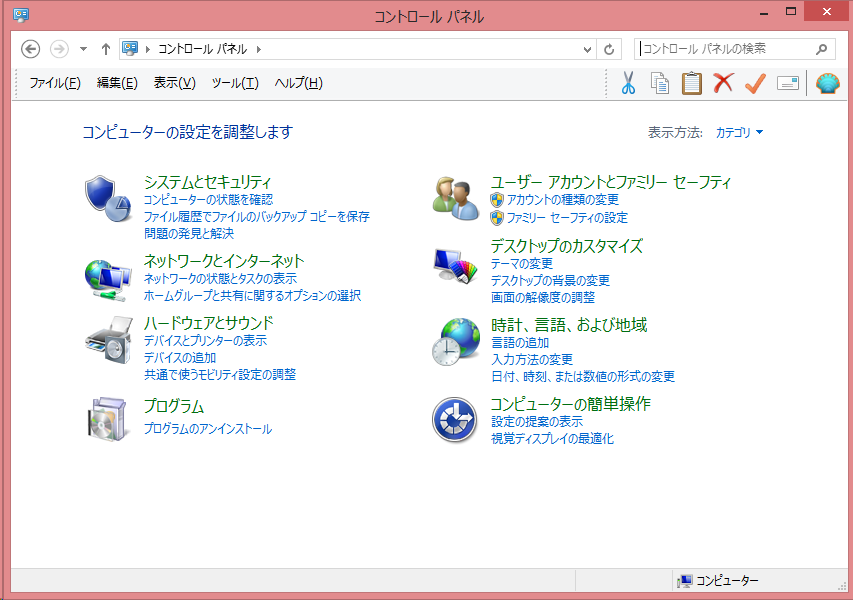This screenshot has width=853, height=600.
Task: Click the System and Security shield icon
Action: coord(108,199)
